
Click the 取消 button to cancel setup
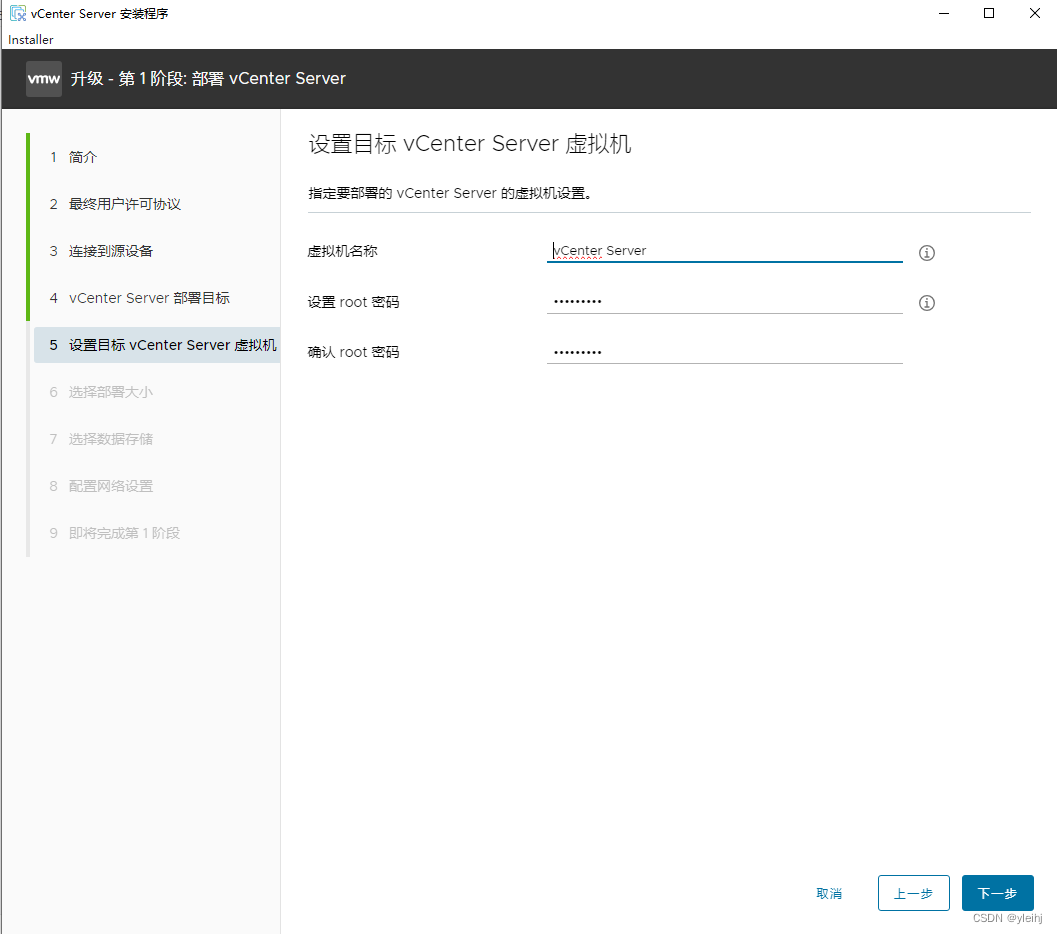(x=829, y=893)
